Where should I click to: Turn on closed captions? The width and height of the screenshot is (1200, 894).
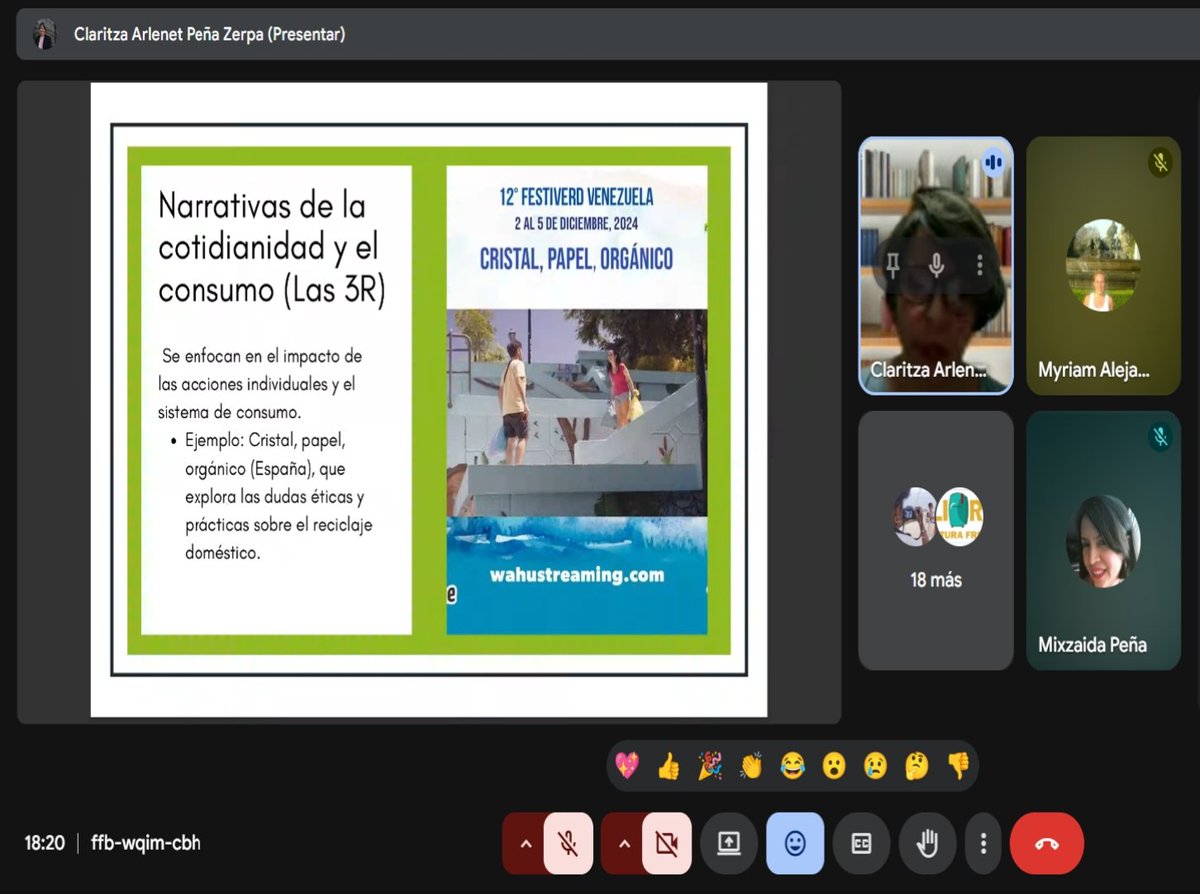(861, 844)
